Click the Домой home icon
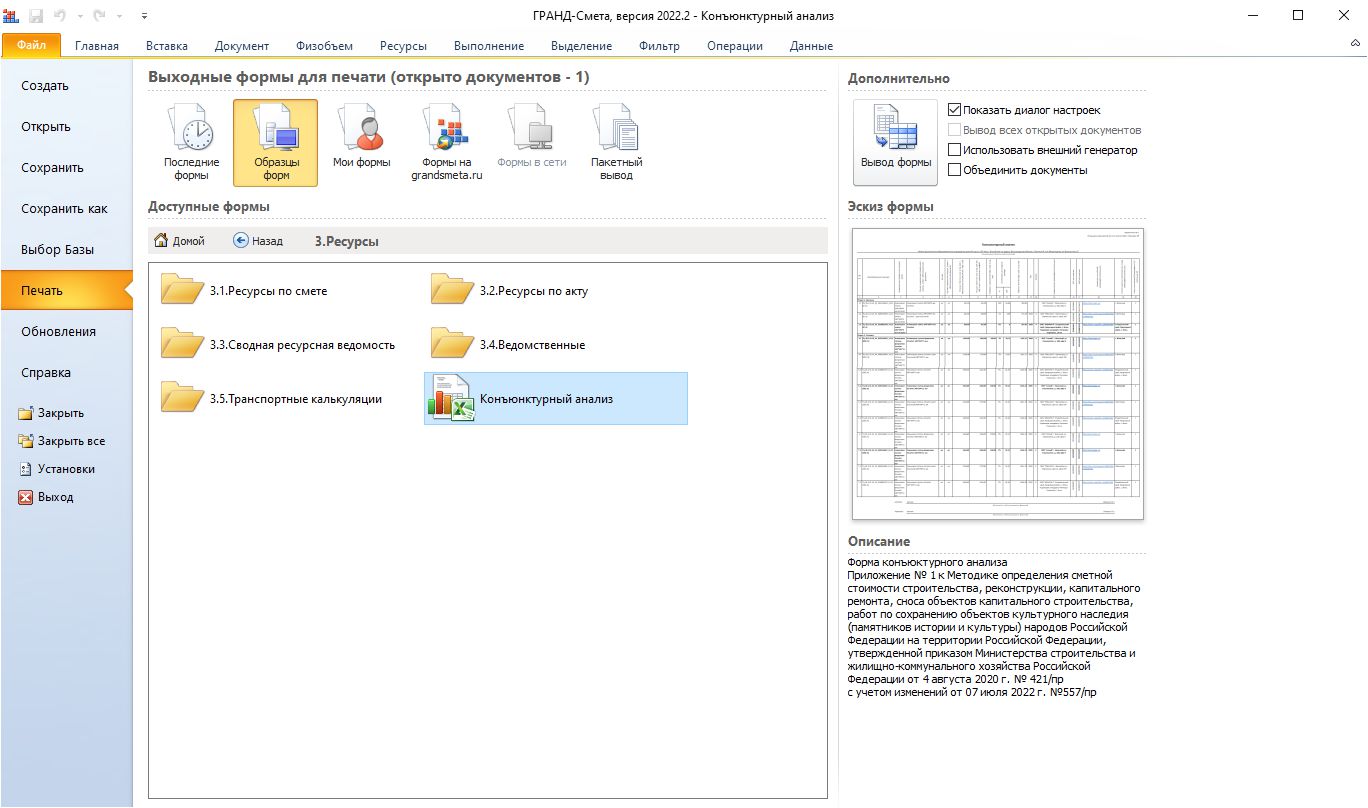Screen dimensions: 1368x808 pos(161,240)
